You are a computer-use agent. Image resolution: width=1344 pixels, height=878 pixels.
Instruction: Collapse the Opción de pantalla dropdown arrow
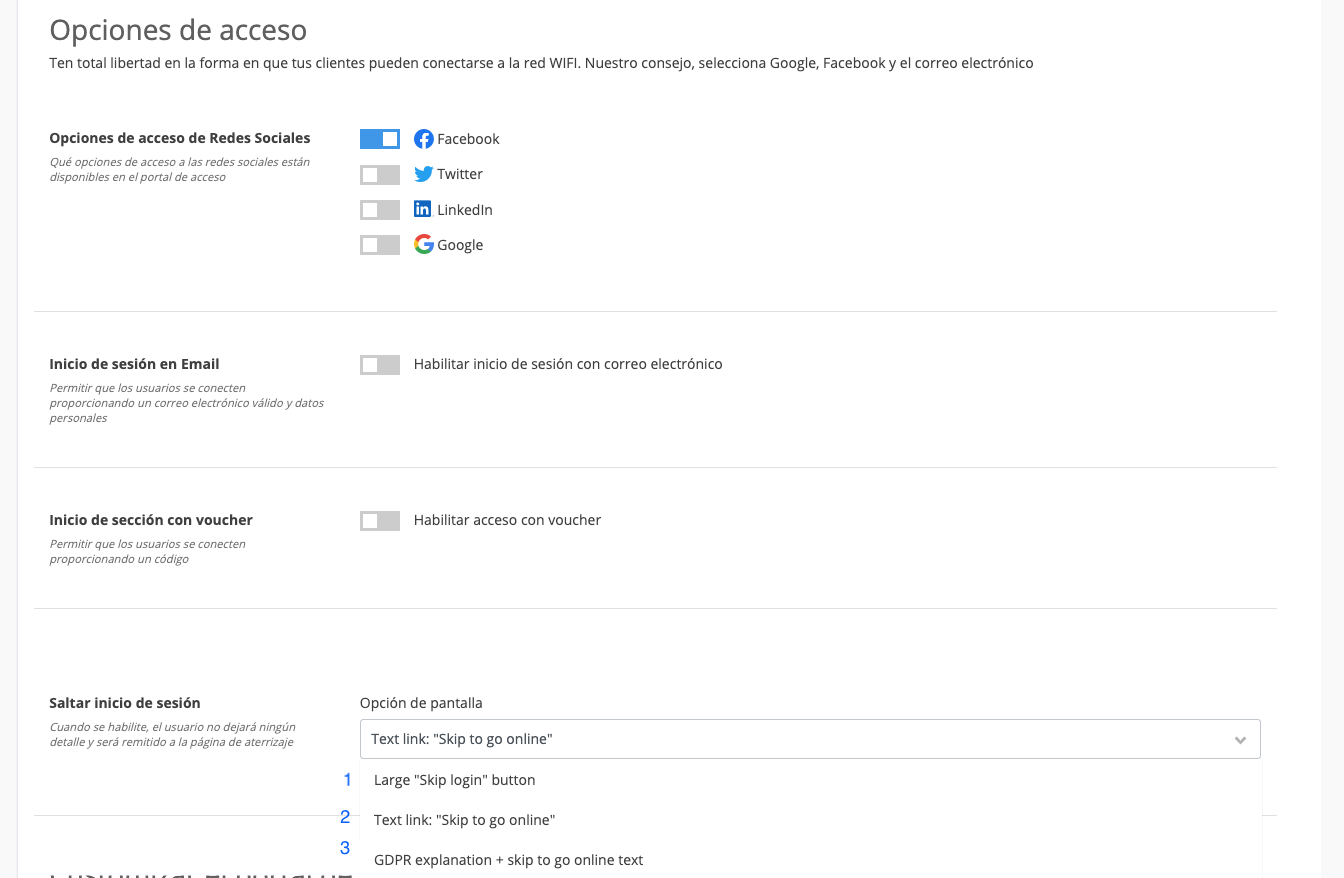tap(1240, 740)
